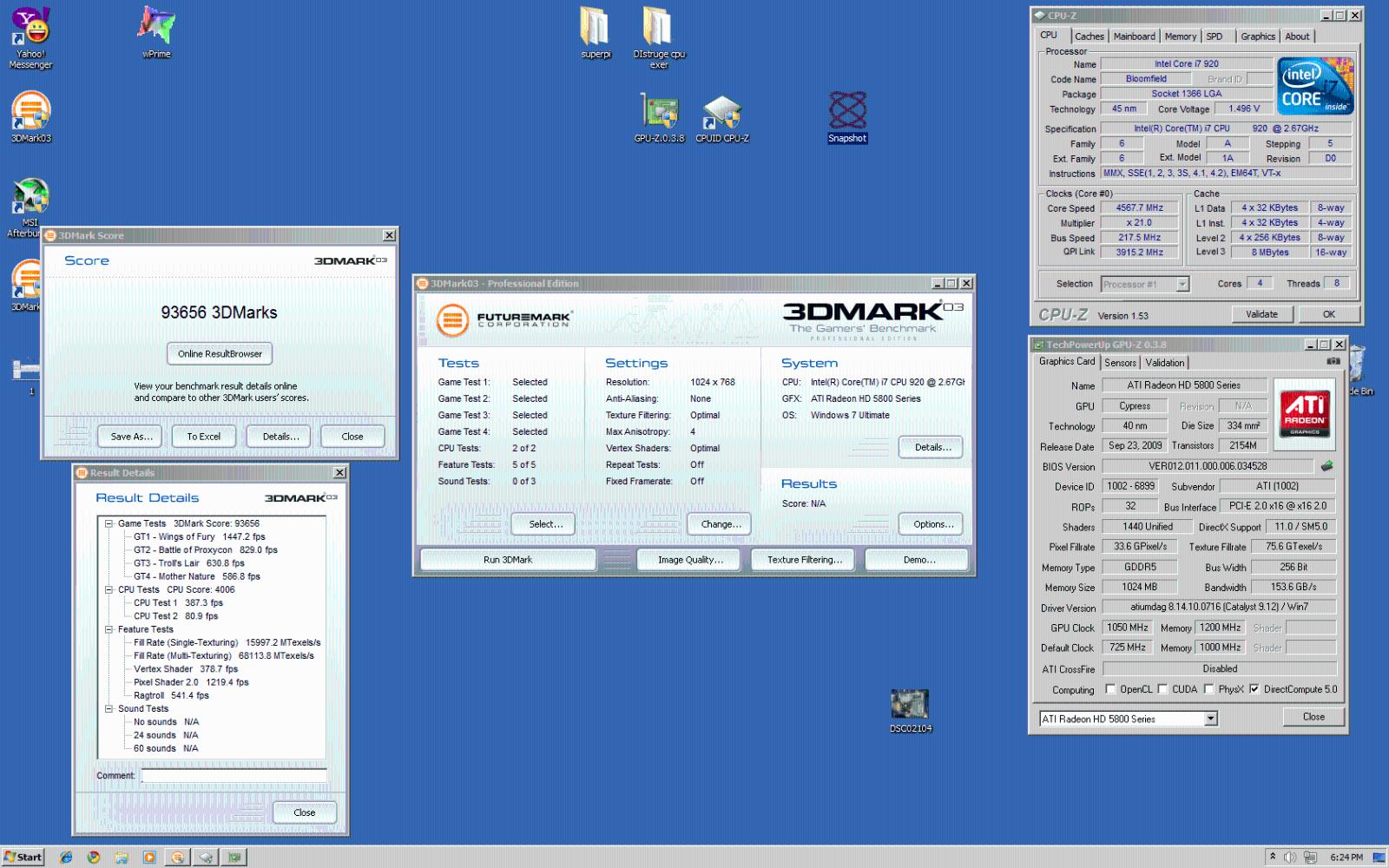The width and height of the screenshot is (1389, 868).
Task: Select the superpi folder on the desktop
Action: point(596,32)
